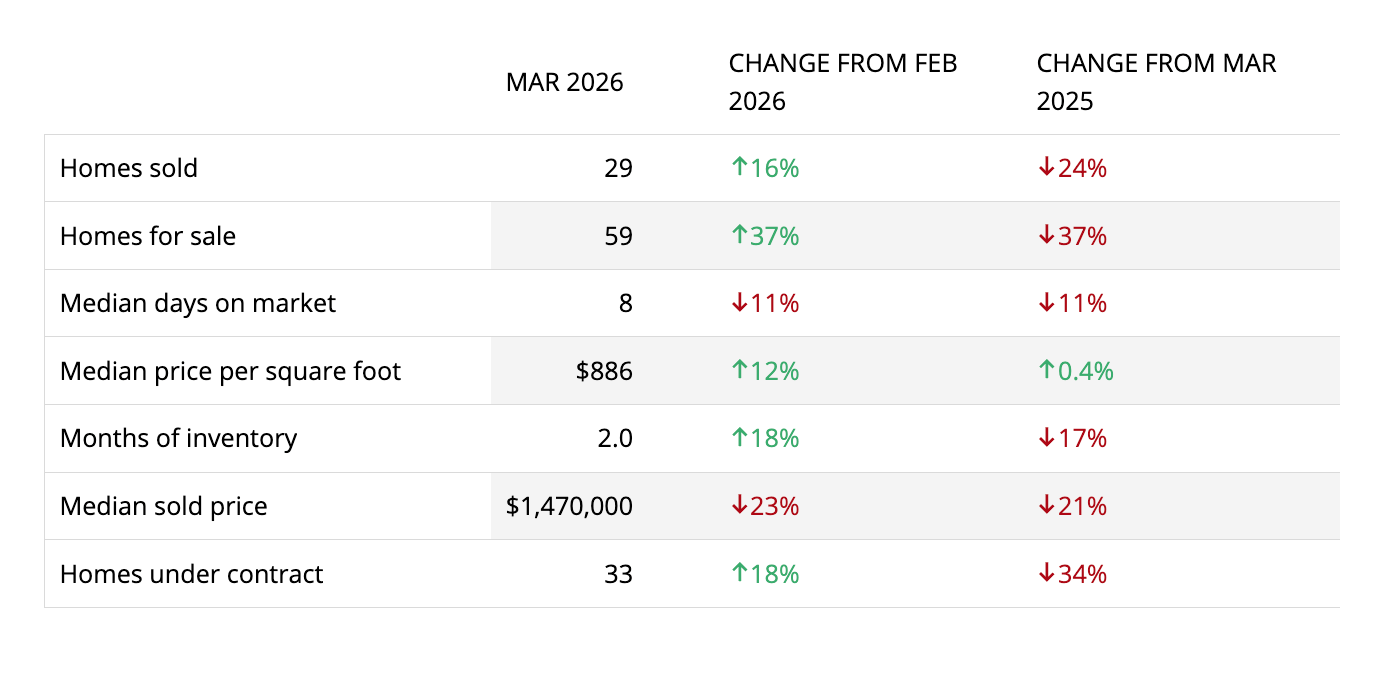This screenshot has width=1390, height=688.
Task: Click the Homes under contract label
Action: [192, 574]
